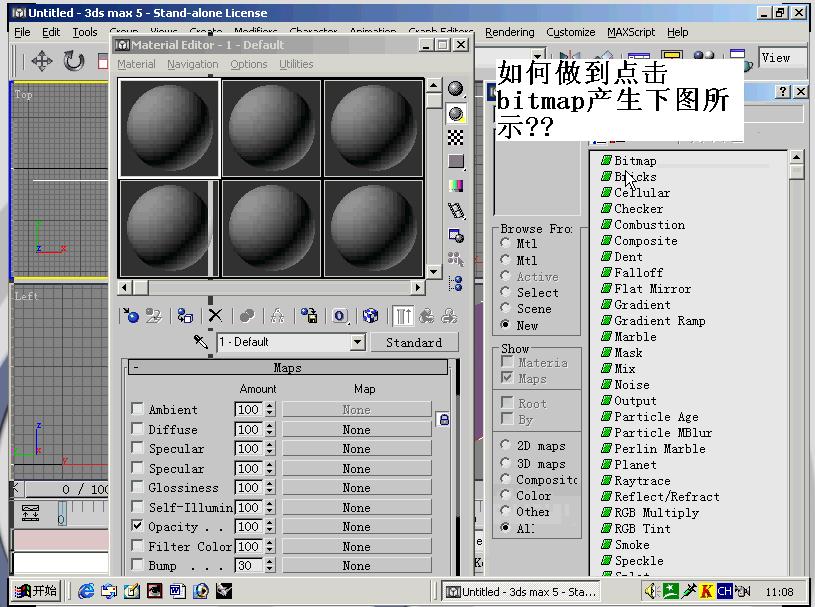
Task: Click Opacity amount spinner arrows
Action: (269, 526)
